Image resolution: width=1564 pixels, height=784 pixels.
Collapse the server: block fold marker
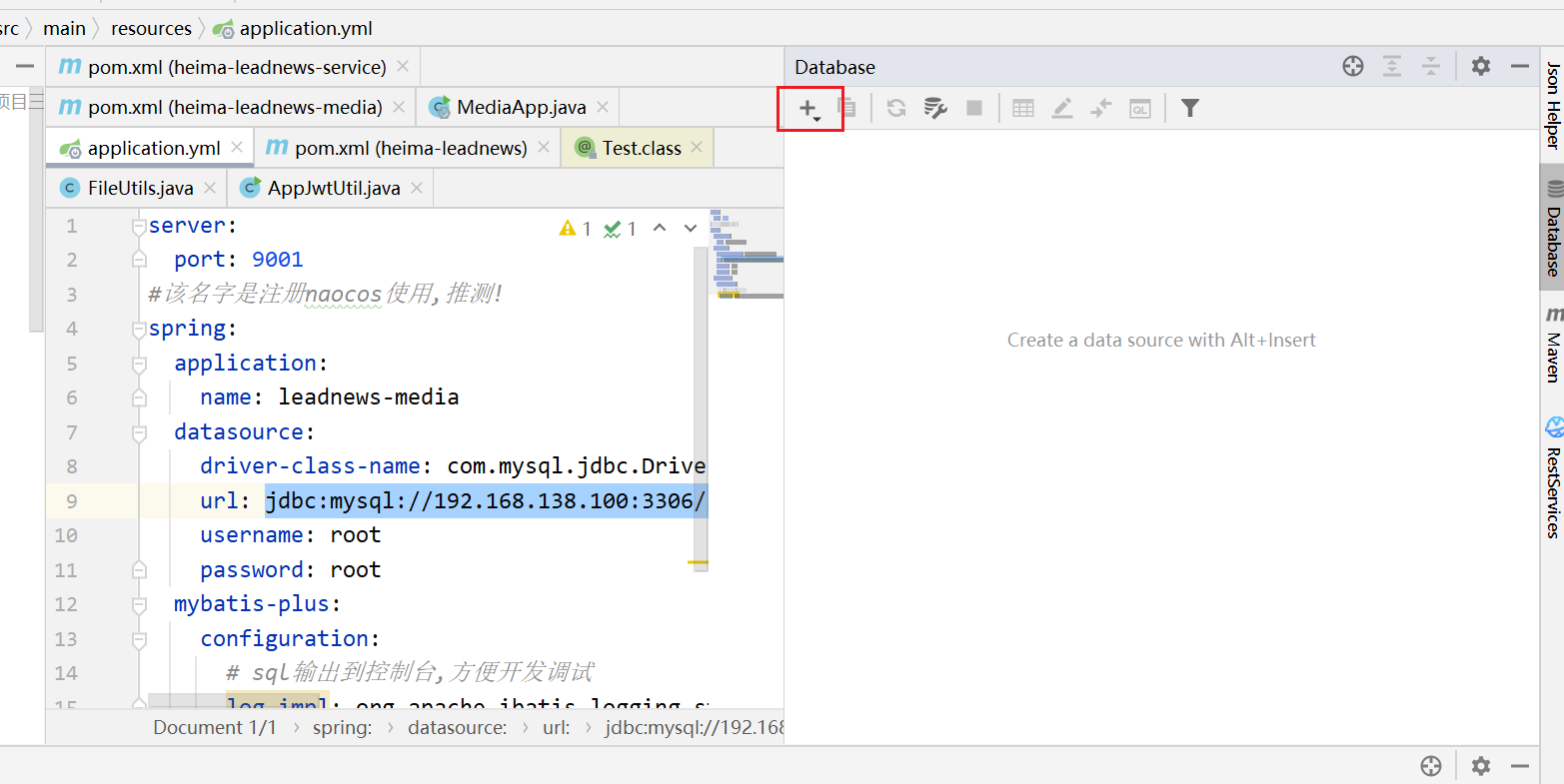(139, 227)
